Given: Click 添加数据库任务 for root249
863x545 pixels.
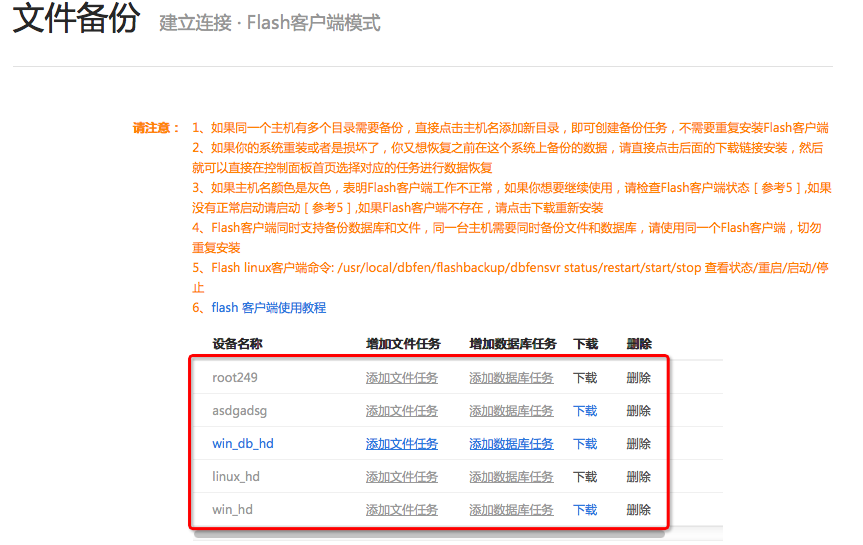Looking at the screenshot, I should pos(511,378).
